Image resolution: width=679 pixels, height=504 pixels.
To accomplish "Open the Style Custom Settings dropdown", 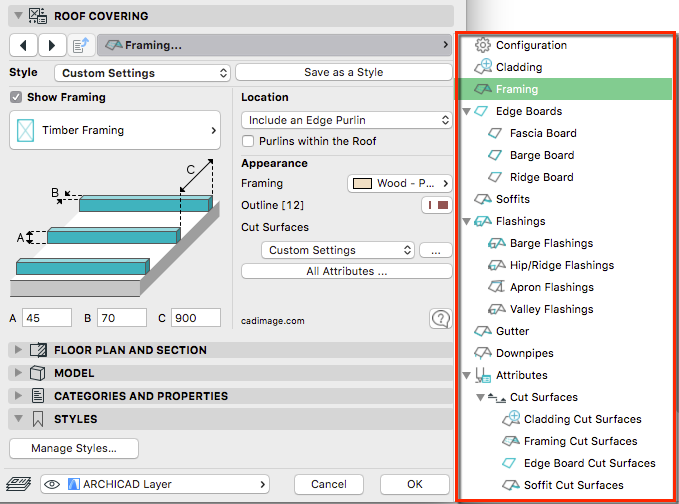I will click(142, 73).
